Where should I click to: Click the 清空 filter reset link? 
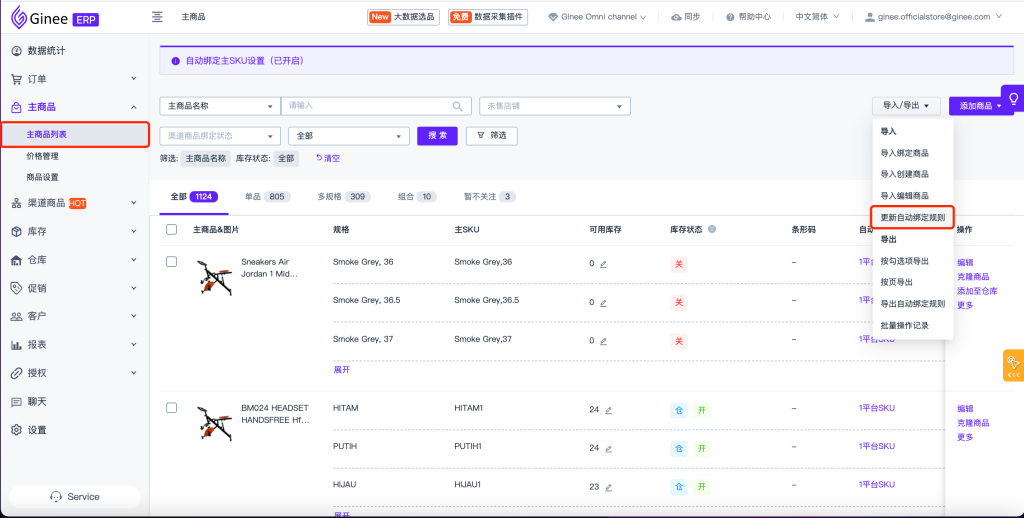coord(328,158)
